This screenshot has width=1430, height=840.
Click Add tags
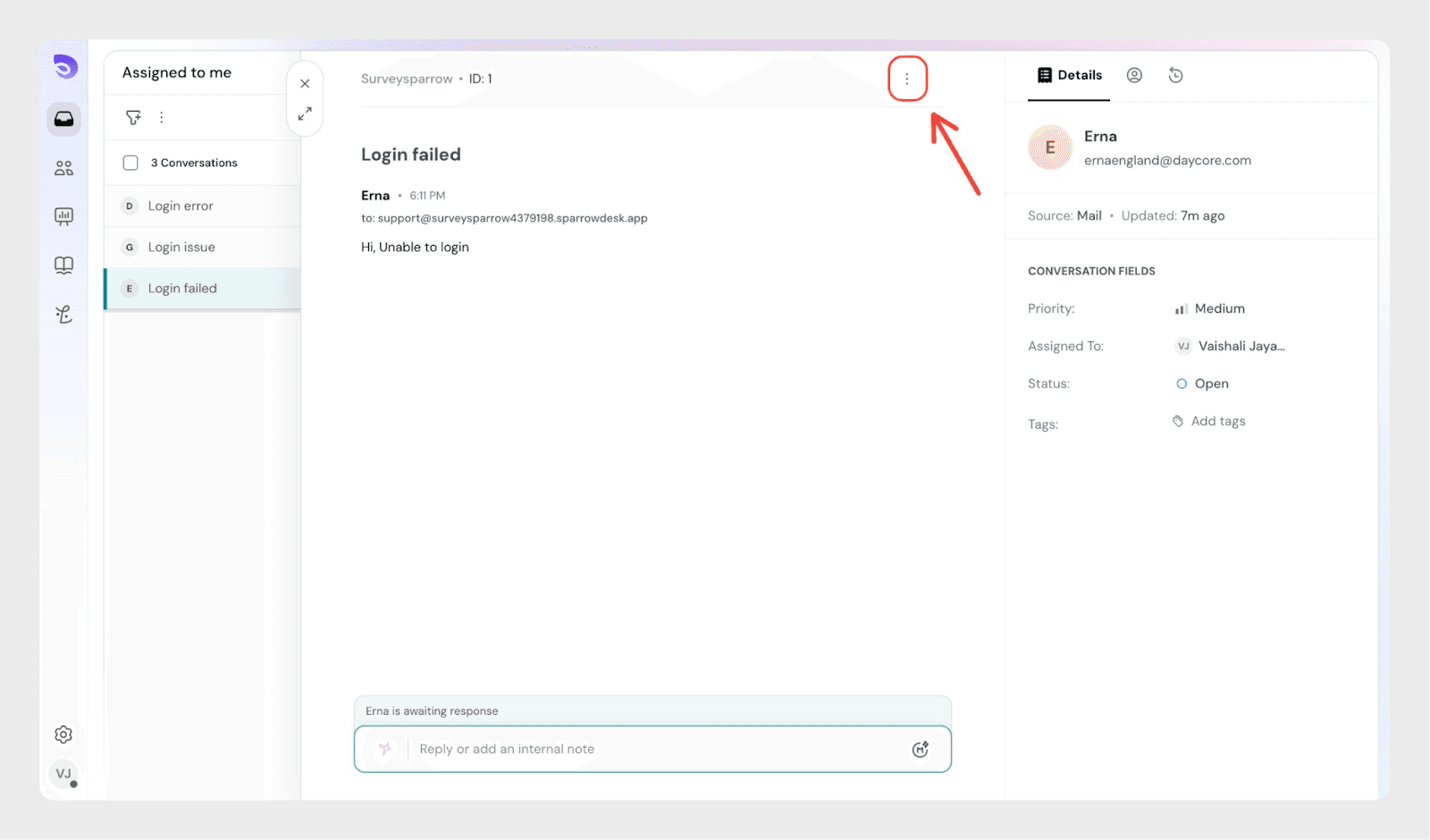(x=1217, y=421)
